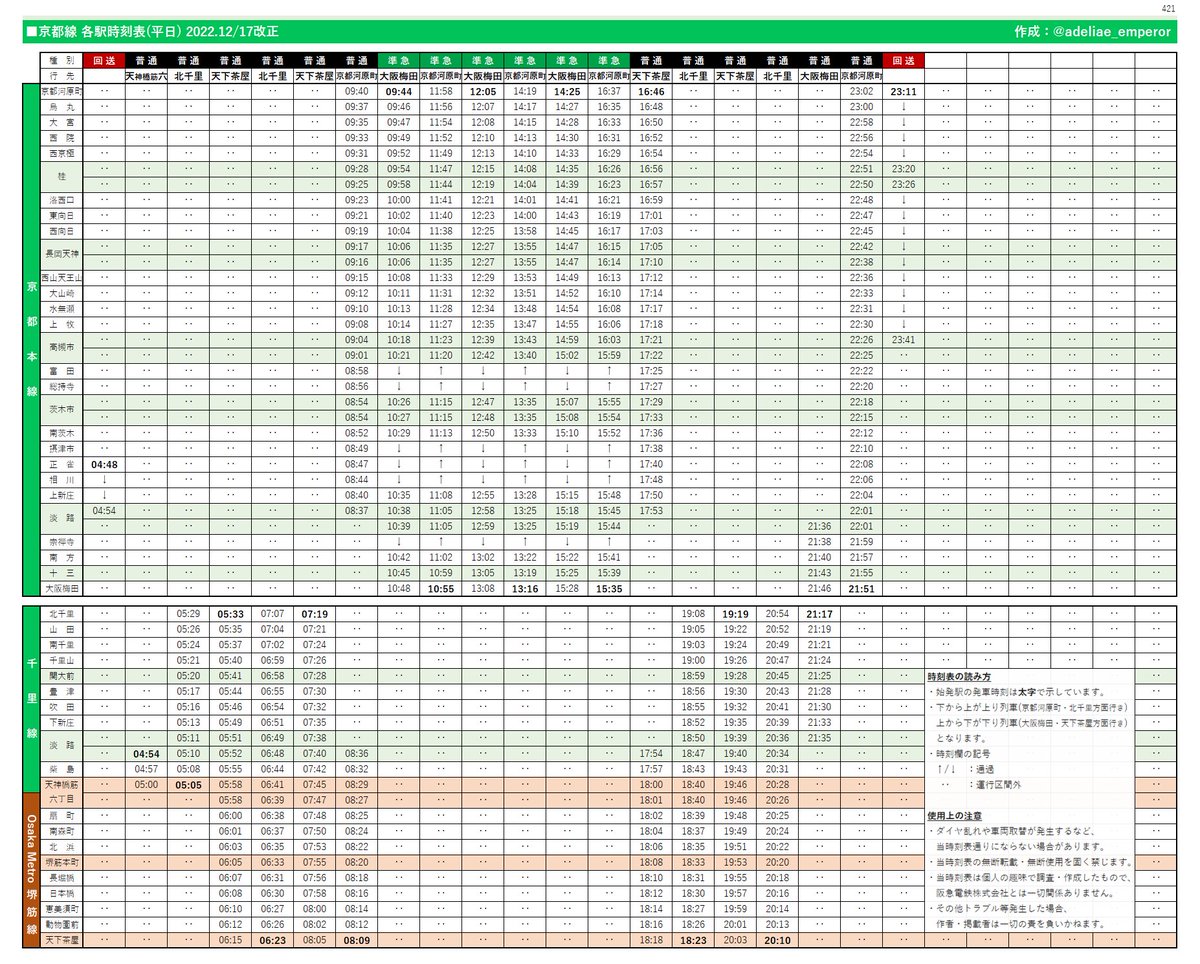The height and width of the screenshot is (964, 1200).
Task: Click the bold 回送 departure 23:11
Action: (x=903, y=90)
